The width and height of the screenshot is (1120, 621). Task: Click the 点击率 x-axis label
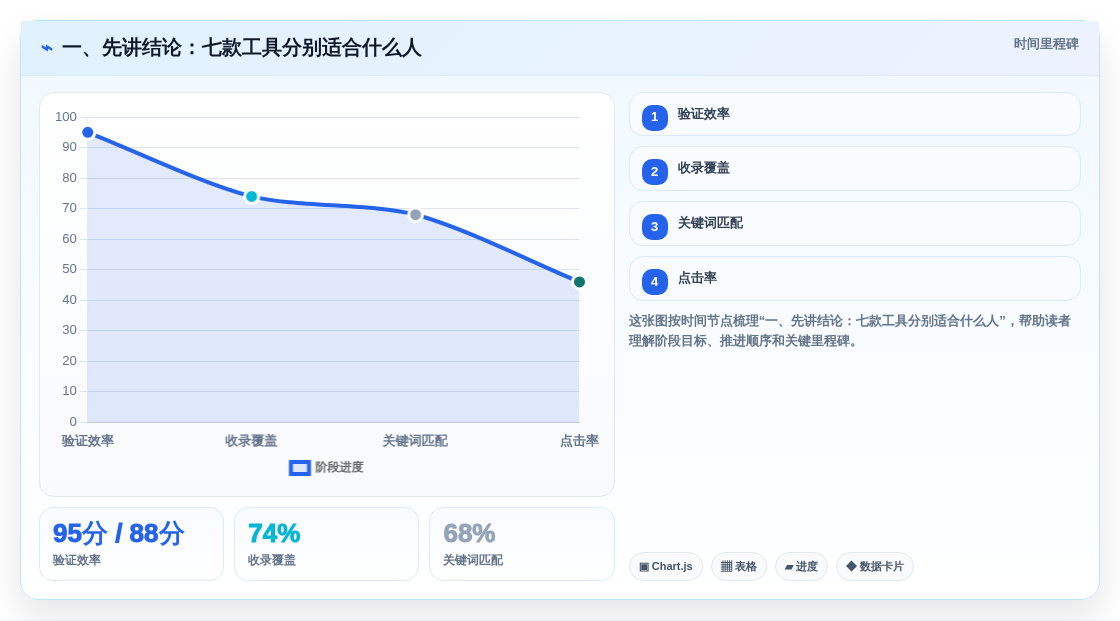(579, 441)
